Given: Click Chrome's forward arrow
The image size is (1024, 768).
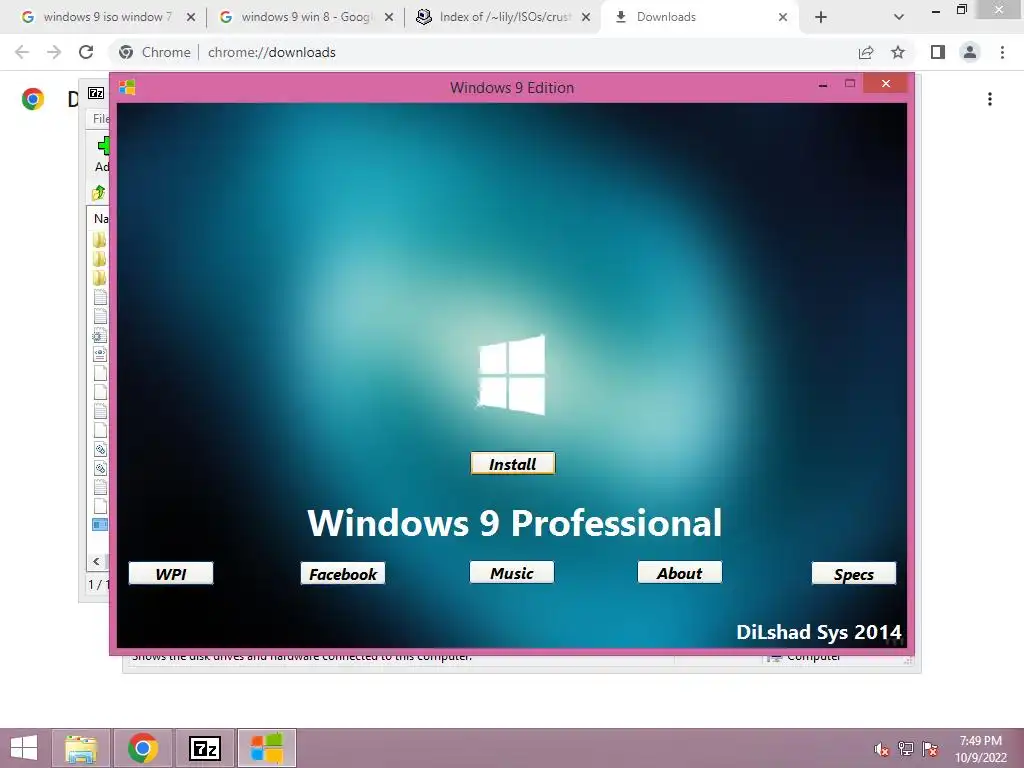Looking at the screenshot, I should click(x=54, y=52).
